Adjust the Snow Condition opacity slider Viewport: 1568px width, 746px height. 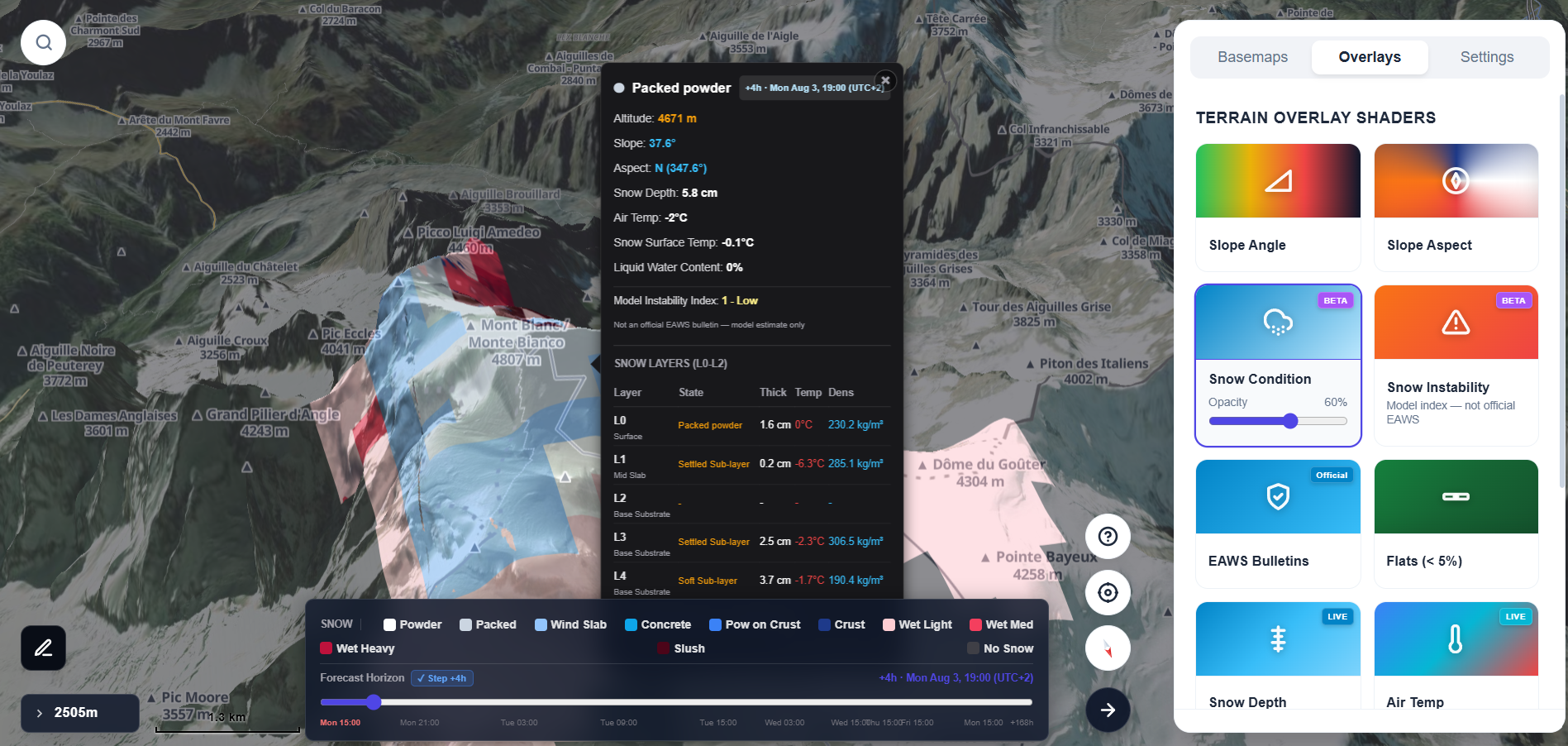click(1278, 421)
